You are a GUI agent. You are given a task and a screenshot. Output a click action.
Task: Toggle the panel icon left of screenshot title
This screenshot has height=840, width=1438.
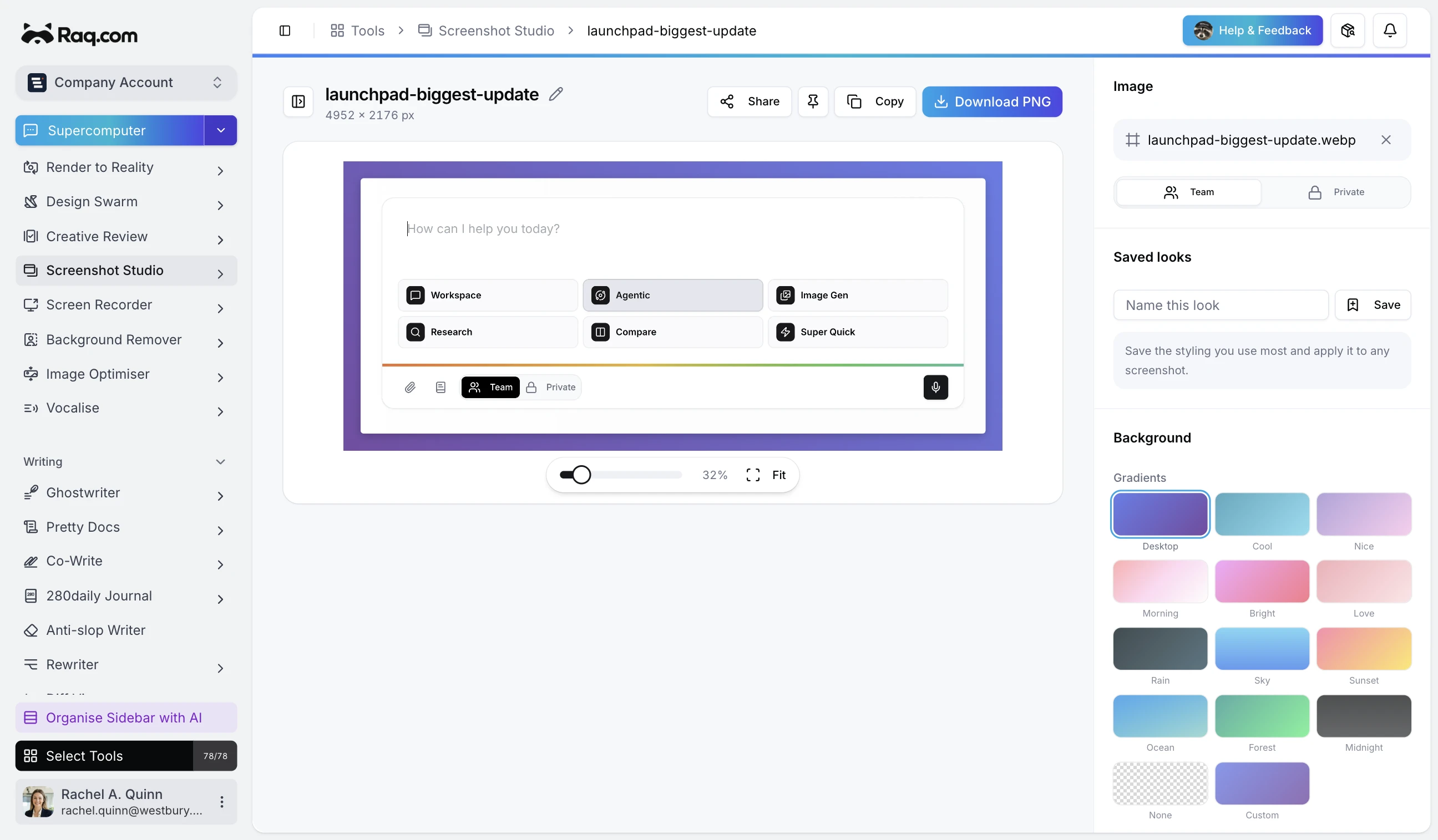298,101
